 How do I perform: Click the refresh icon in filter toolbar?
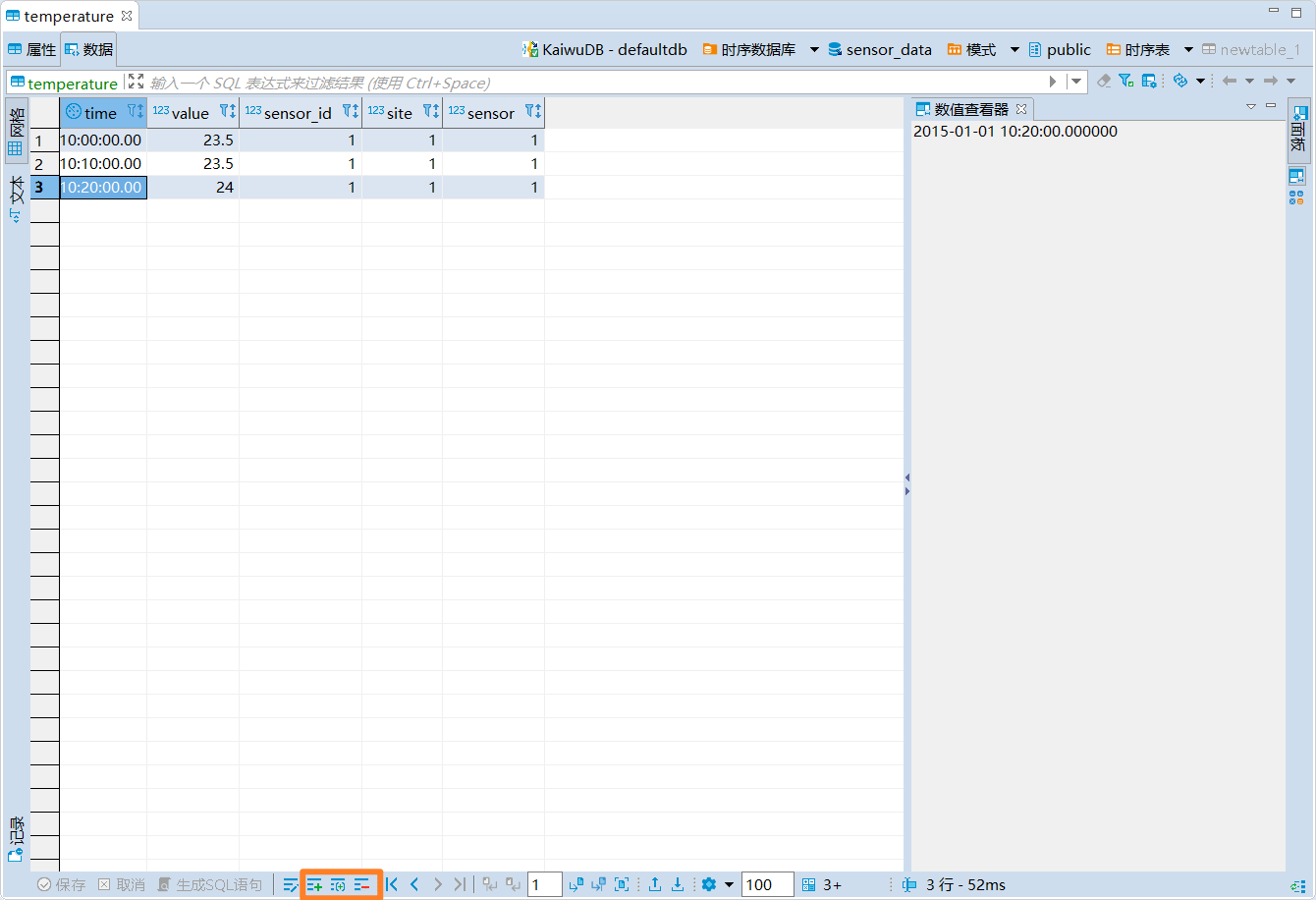1180,81
